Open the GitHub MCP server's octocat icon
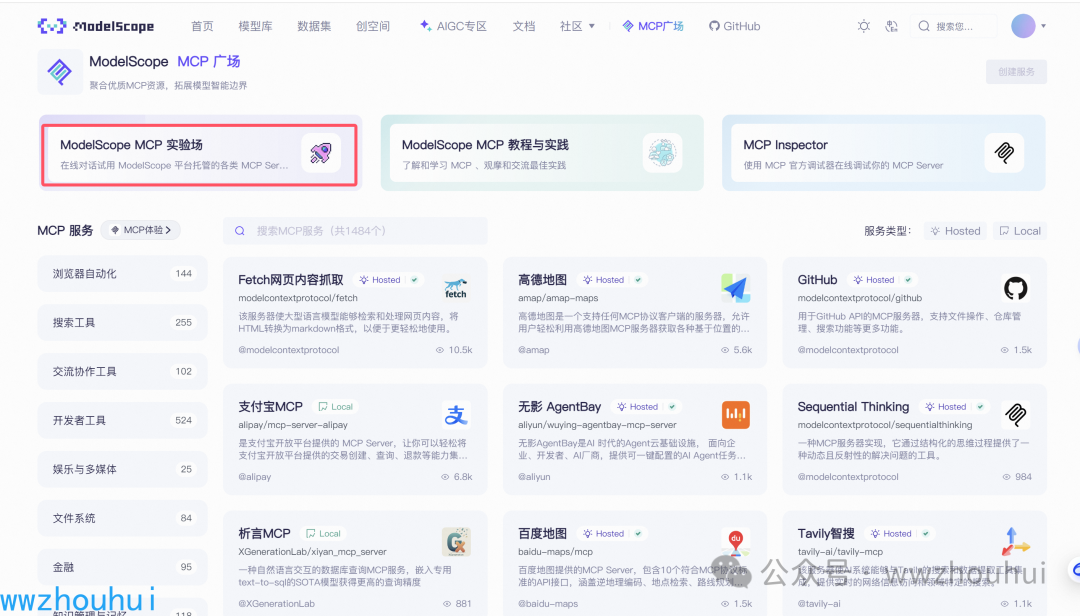Viewport: 1080px width, 616px height. (x=1015, y=288)
